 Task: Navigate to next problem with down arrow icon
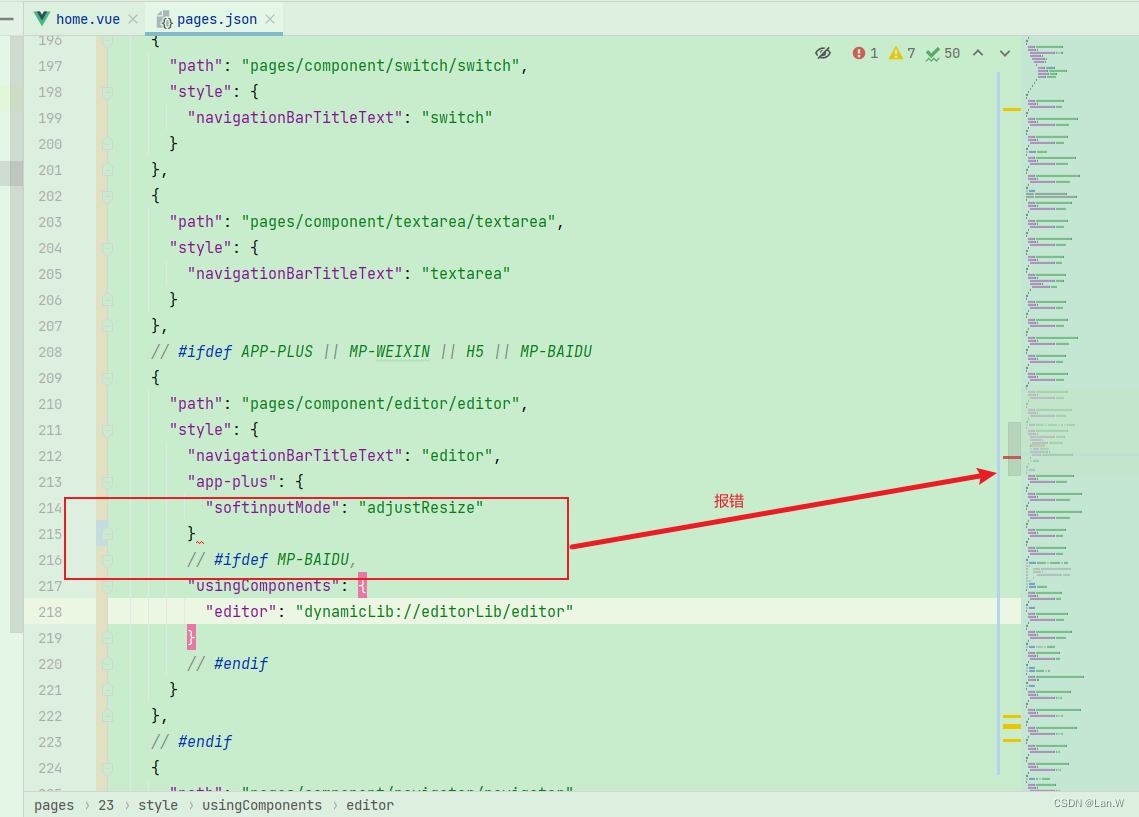coord(1005,53)
